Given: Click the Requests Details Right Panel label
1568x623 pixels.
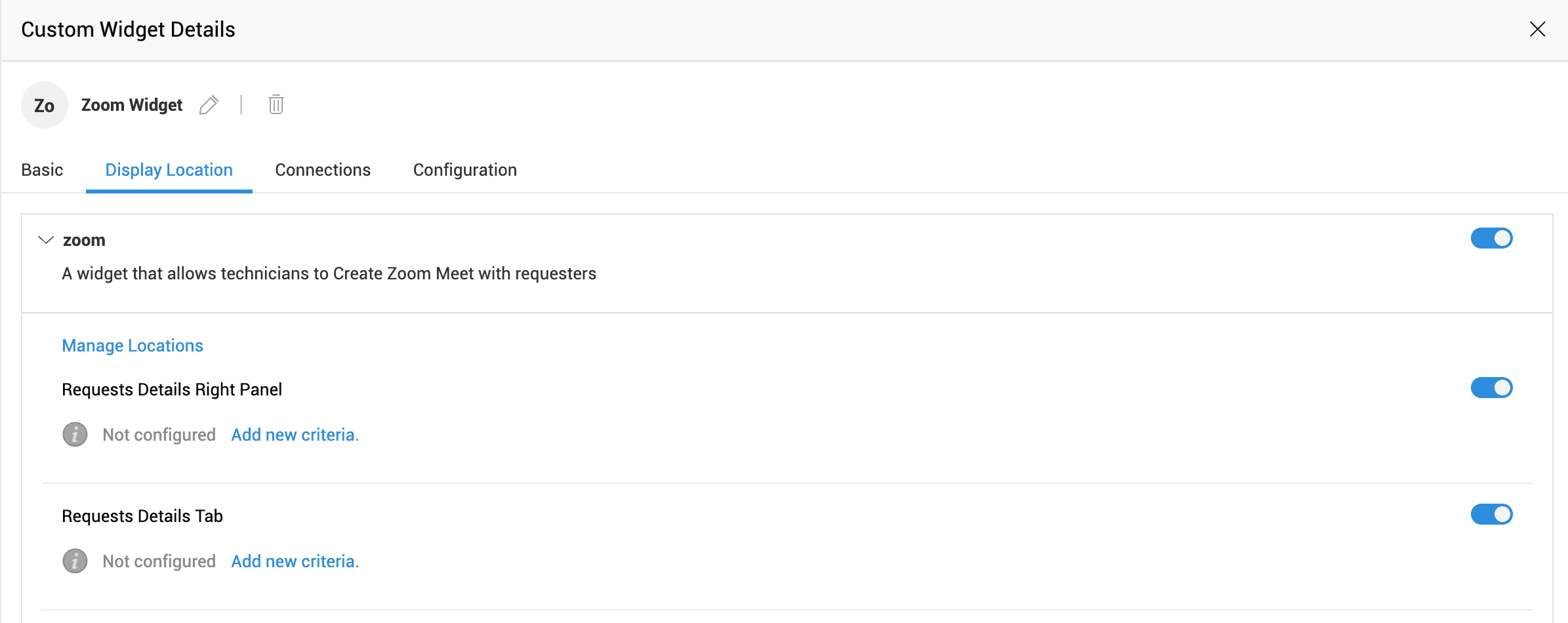Looking at the screenshot, I should 172,390.
